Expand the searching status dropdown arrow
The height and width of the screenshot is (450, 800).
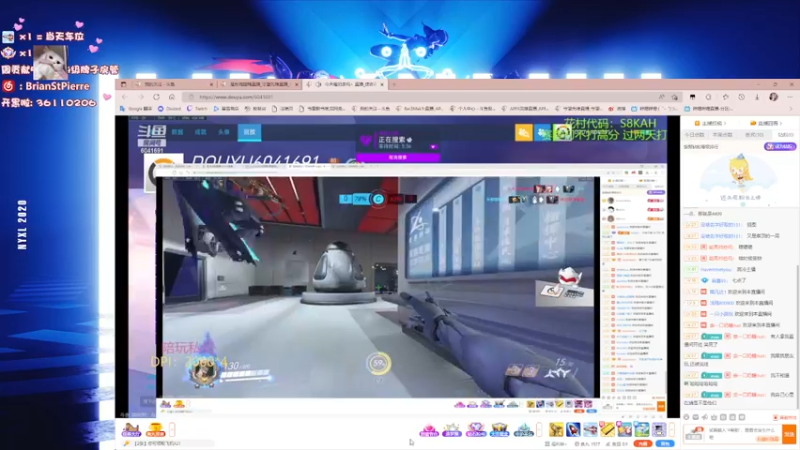[x=433, y=147]
